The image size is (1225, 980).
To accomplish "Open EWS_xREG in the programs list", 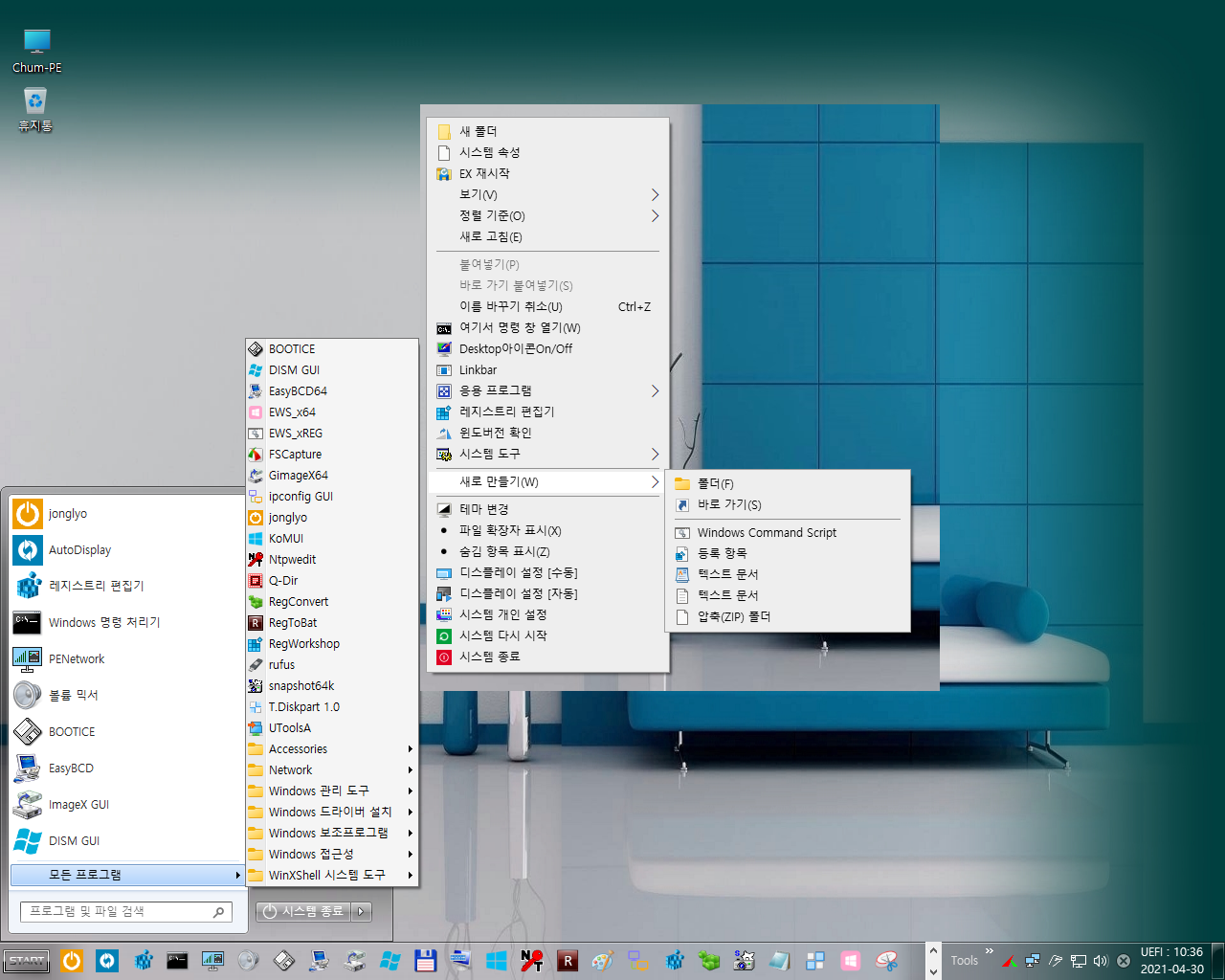I will 332,434.
